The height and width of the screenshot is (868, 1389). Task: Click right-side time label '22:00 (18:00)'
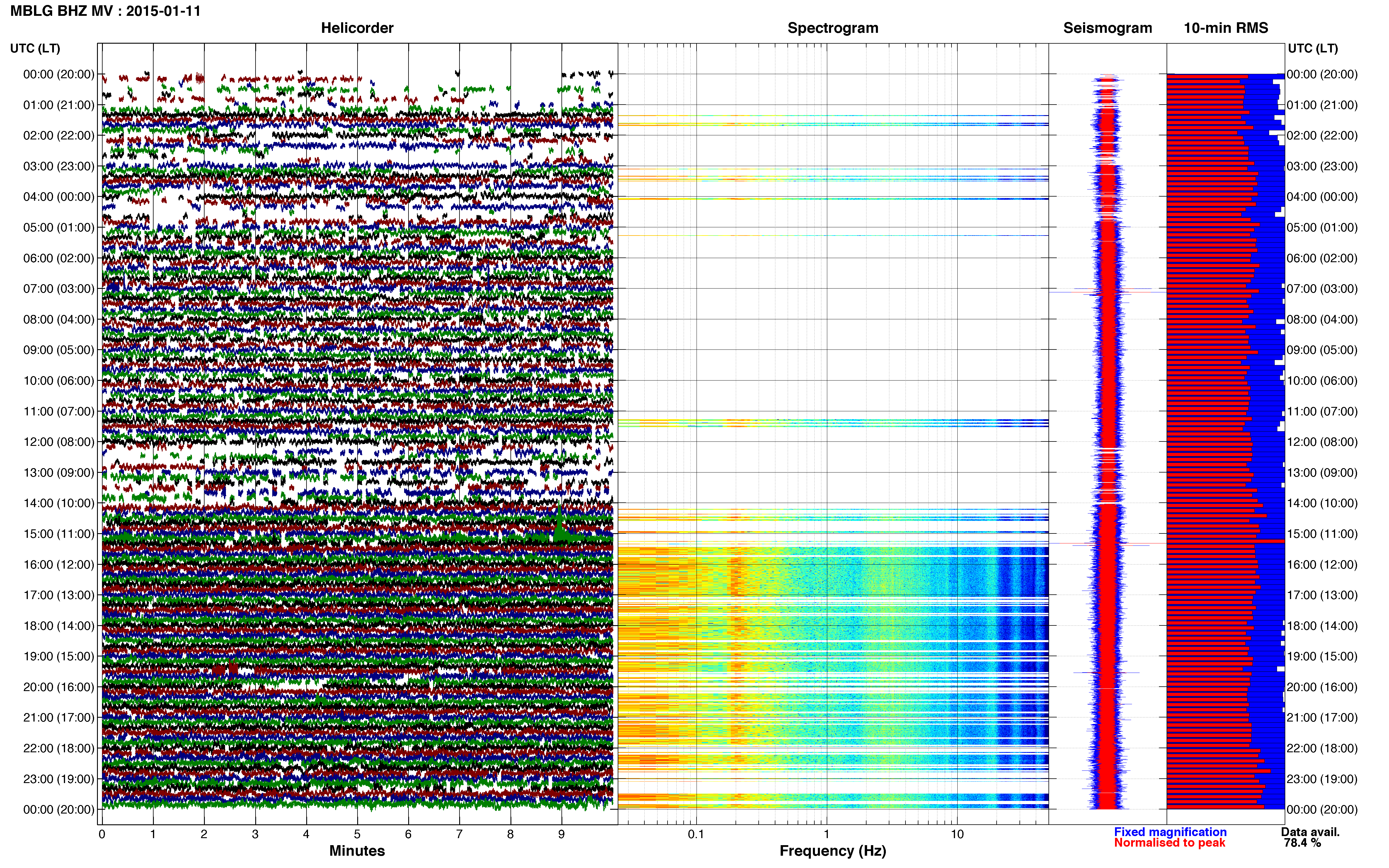pos(1322,748)
